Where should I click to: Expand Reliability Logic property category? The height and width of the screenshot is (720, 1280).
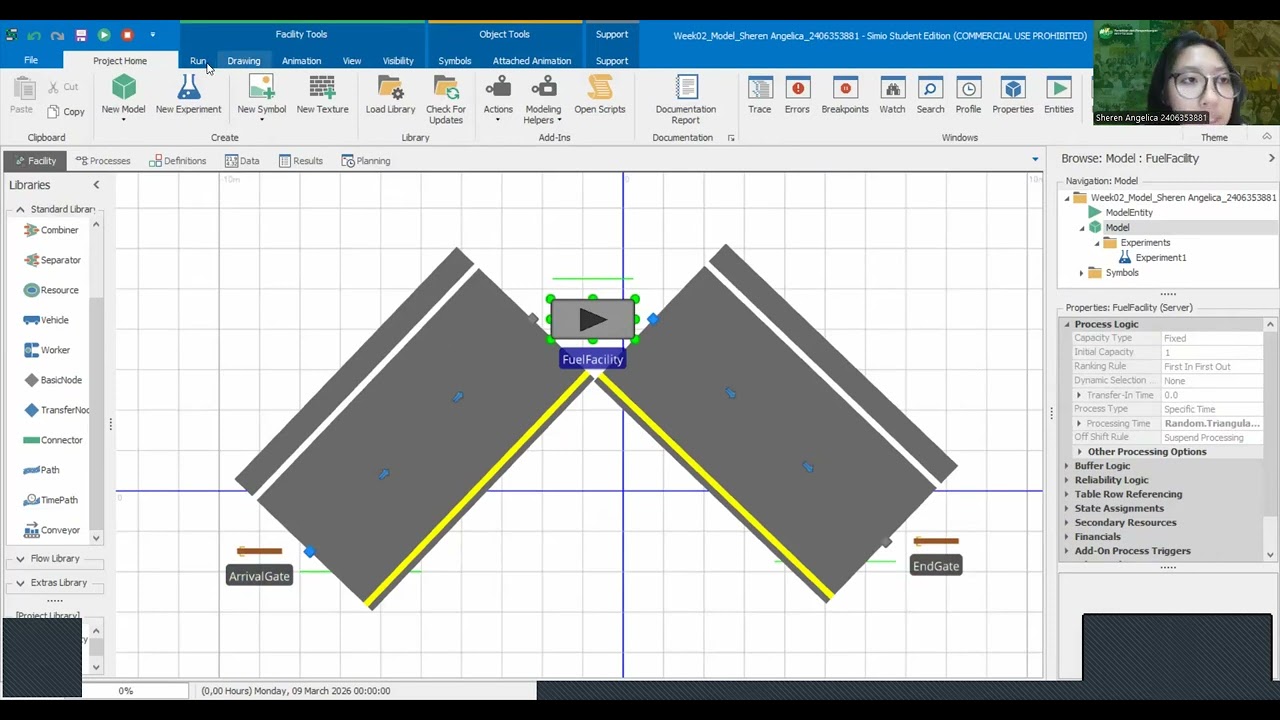coord(1067,480)
